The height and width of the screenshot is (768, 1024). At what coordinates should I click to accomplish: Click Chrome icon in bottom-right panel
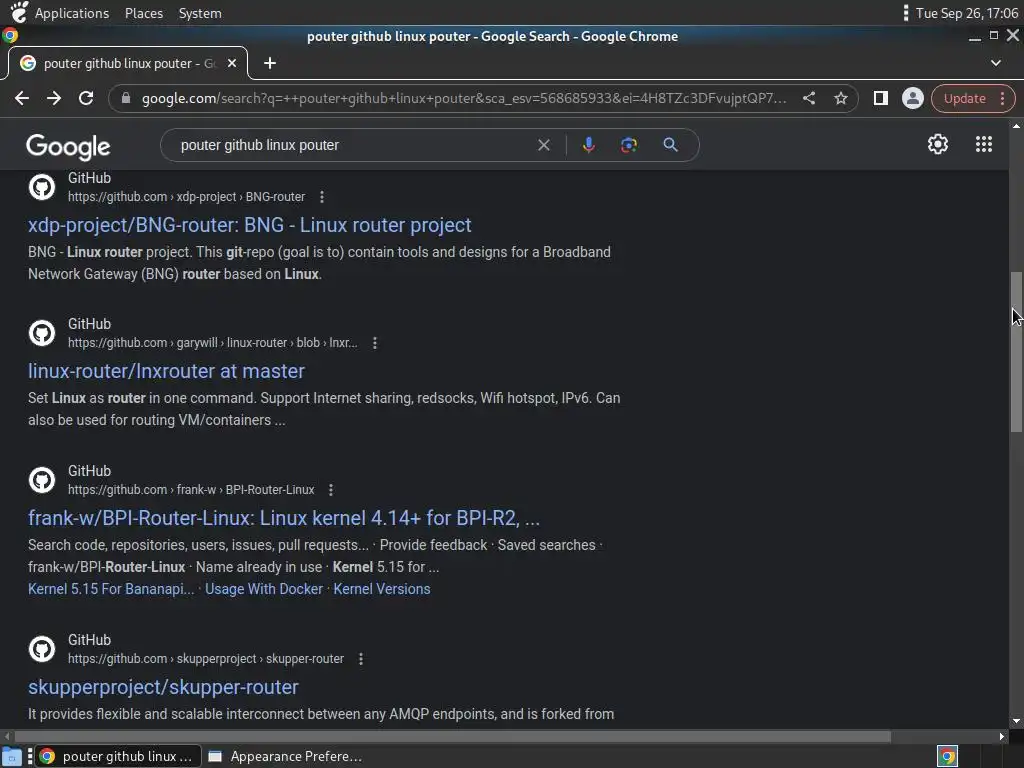[947, 756]
